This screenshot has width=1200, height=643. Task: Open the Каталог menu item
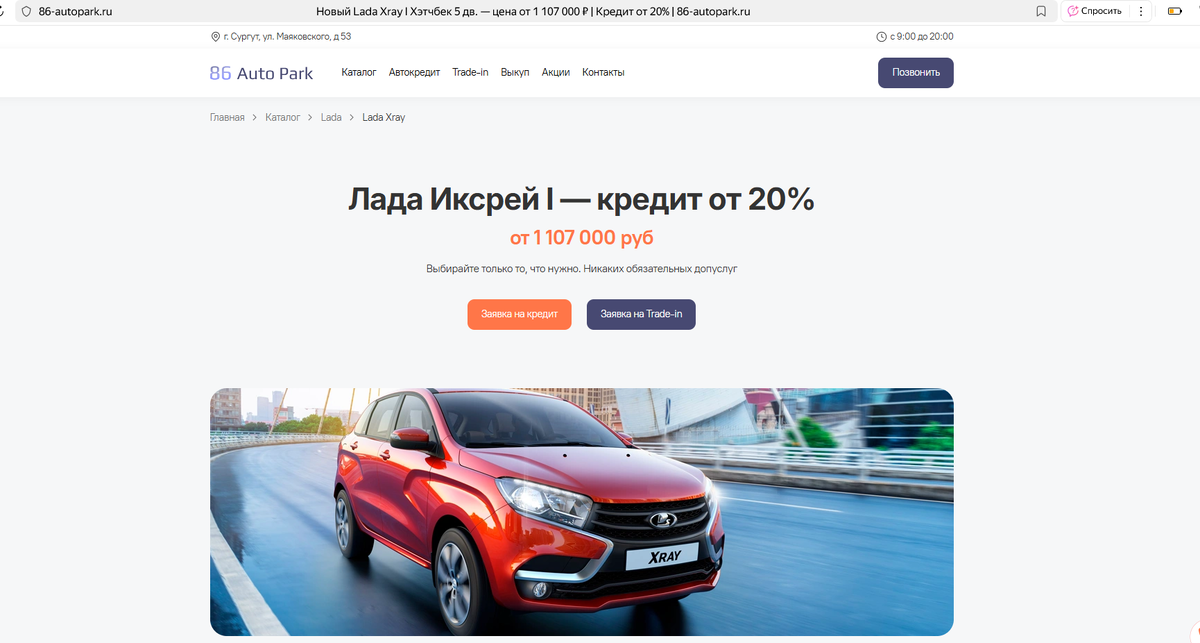point(359,72)
